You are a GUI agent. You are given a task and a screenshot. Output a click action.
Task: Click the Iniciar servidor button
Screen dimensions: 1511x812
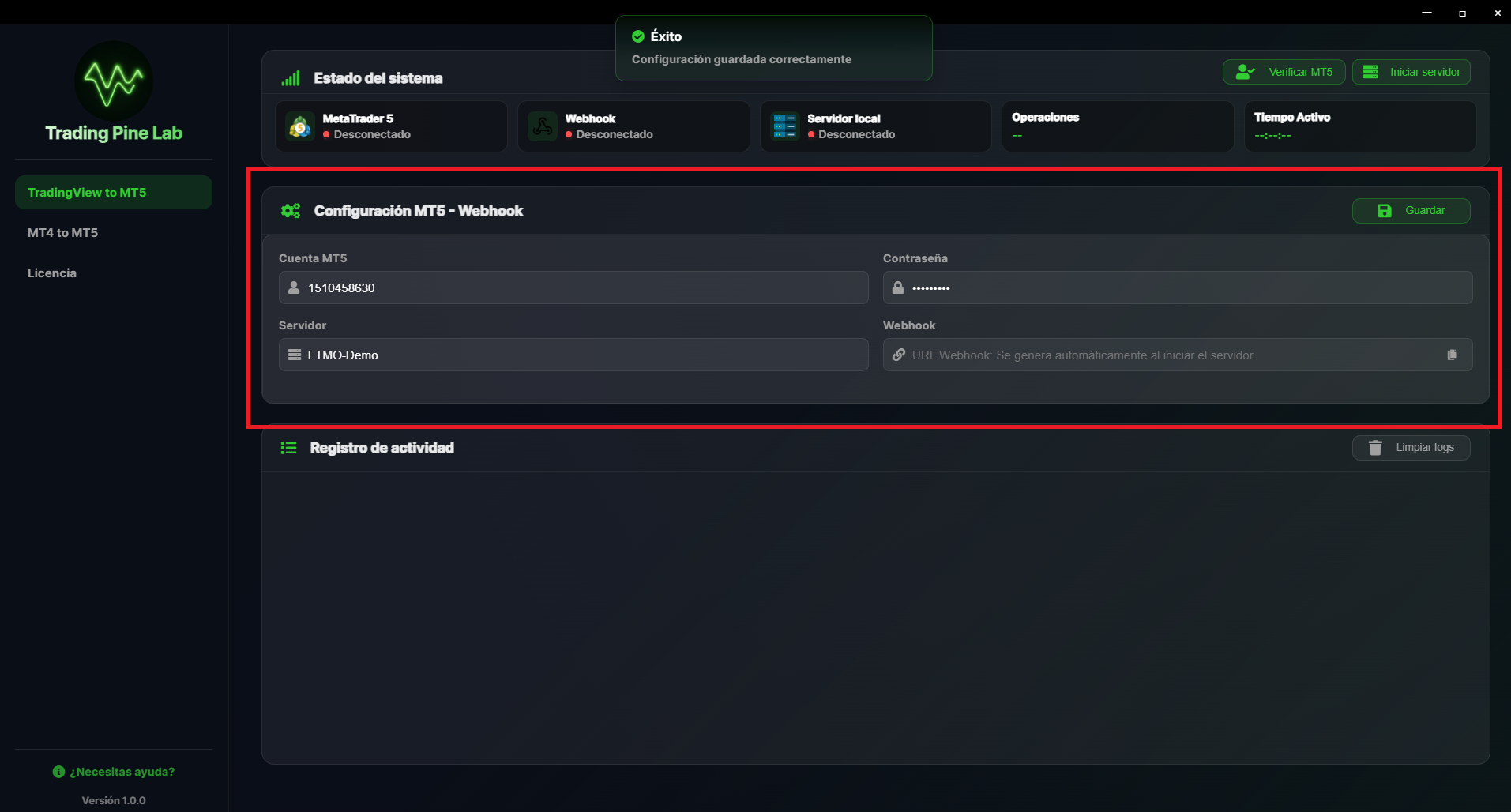click(1411, 72)
